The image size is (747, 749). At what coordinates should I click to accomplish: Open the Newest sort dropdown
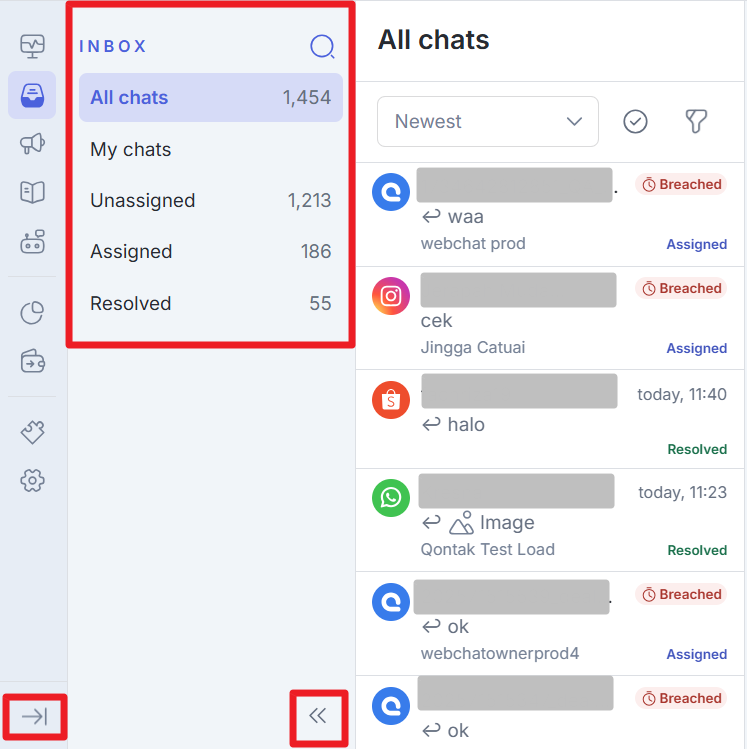(487, 122)
